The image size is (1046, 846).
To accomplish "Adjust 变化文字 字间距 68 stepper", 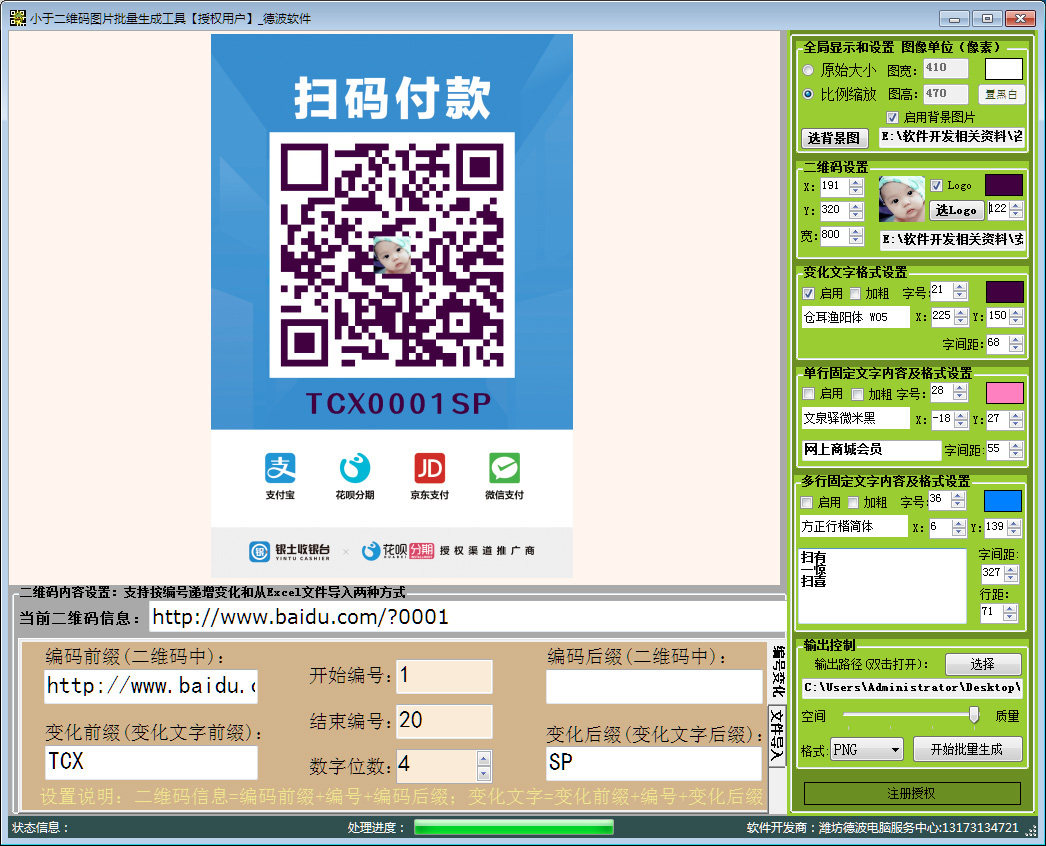I will click(x=1016, y=344).
